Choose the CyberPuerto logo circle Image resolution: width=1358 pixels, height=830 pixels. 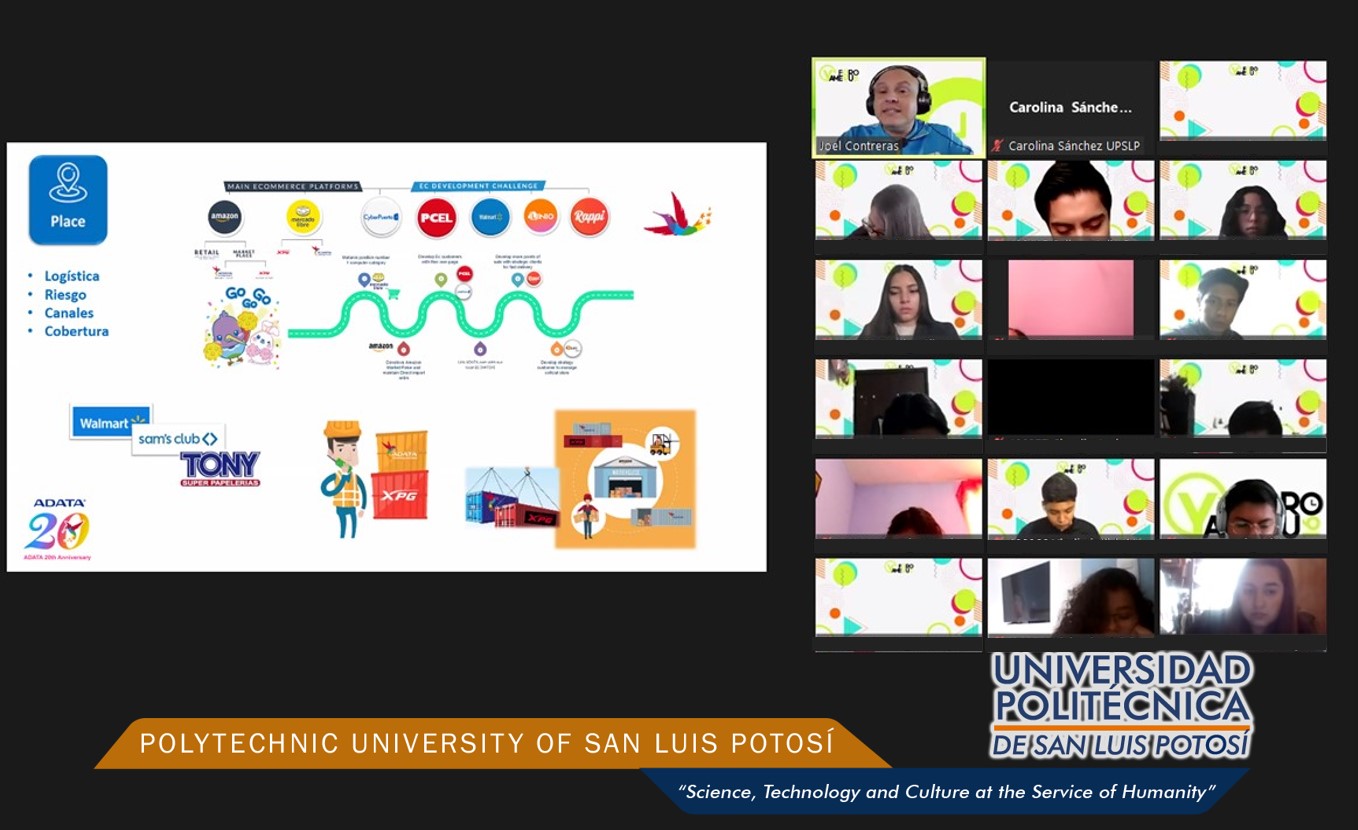(x=381, y=217)
